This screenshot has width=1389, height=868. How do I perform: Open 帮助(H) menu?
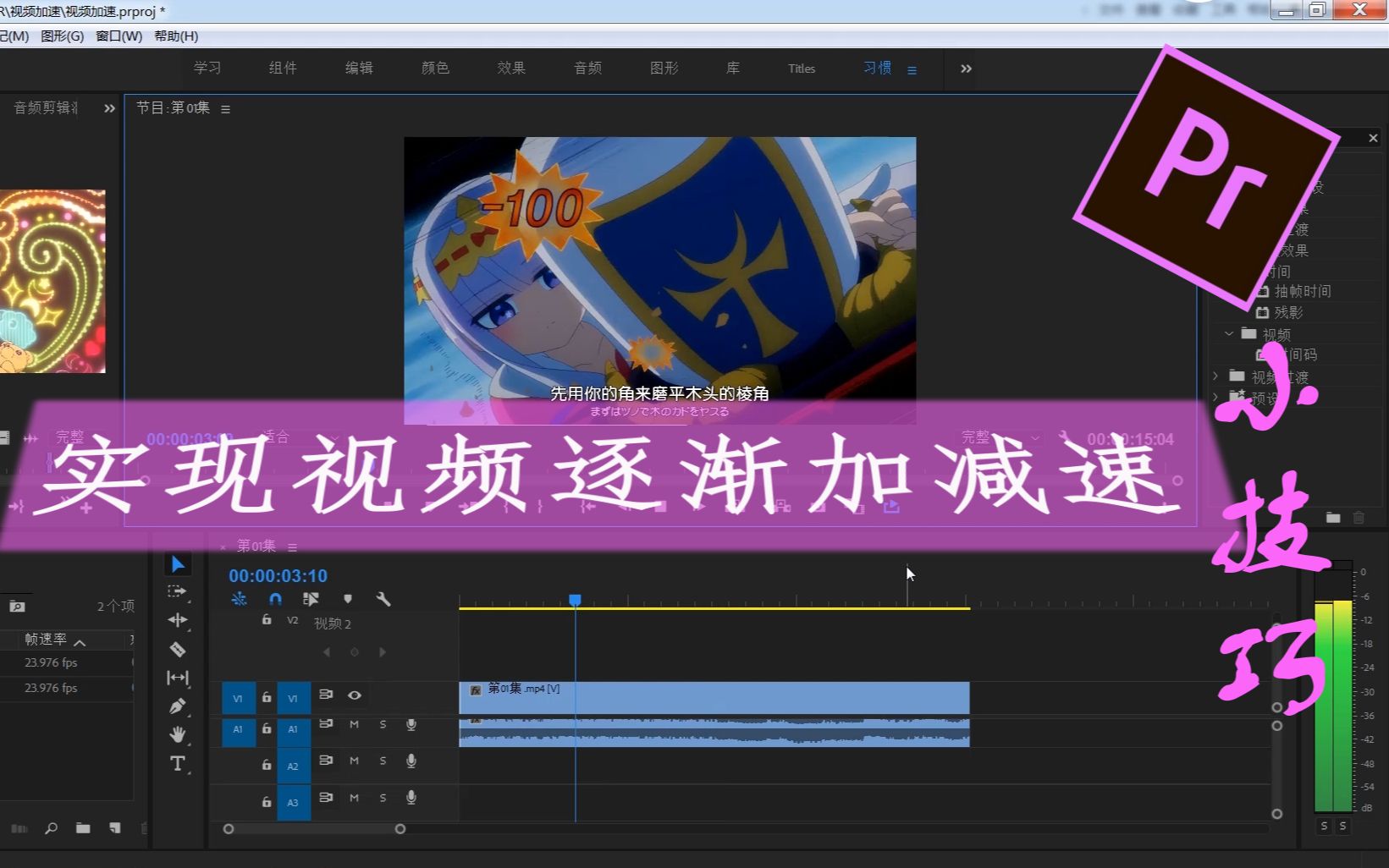176,36
